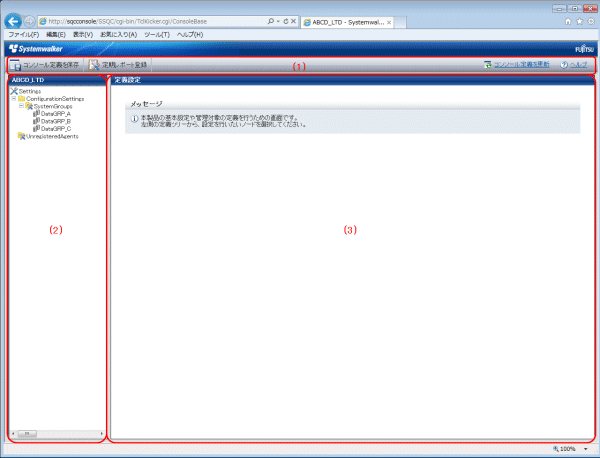Open the ツール(T) menu
The height and width of the screenshot is (458, 600).
(157, 34)
